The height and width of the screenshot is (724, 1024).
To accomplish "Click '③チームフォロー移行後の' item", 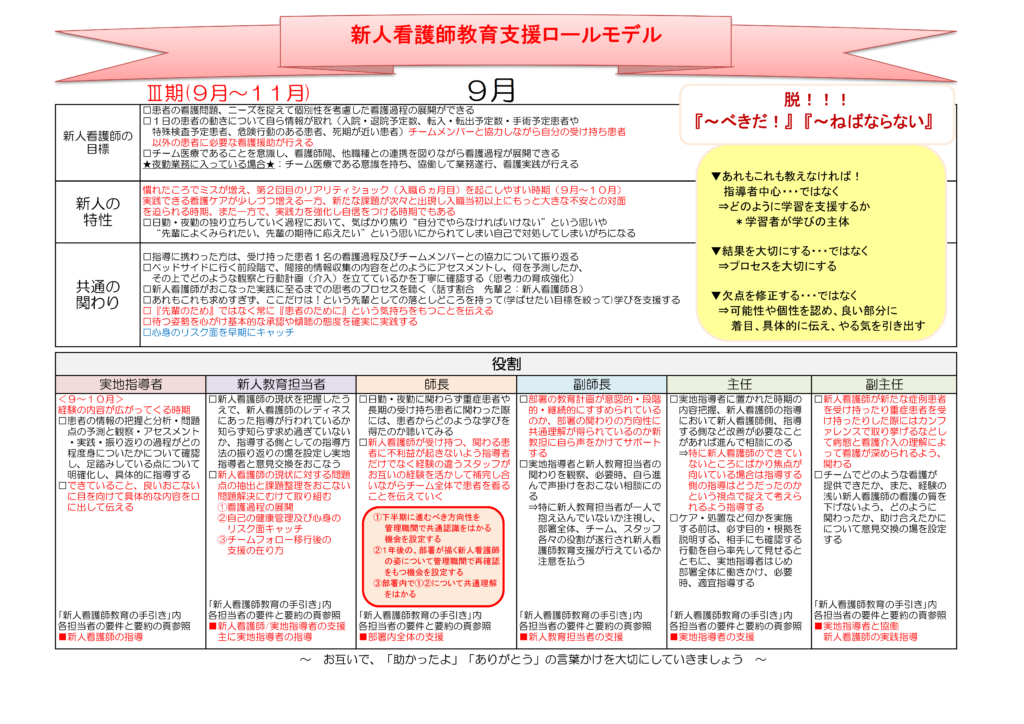I will pos(274,540).
